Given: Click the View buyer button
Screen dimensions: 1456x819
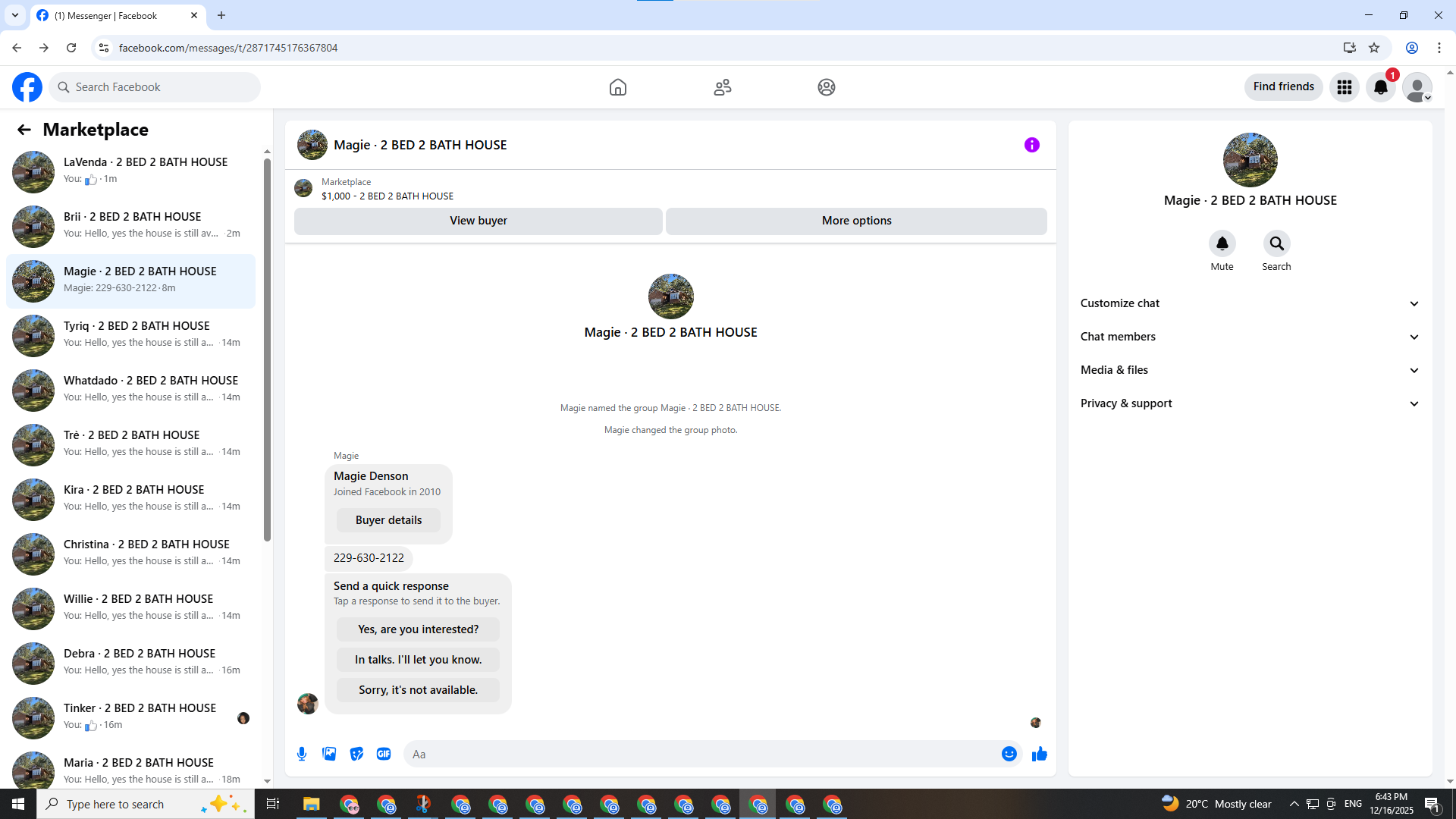Looking at the screenshot, I should [x=479, y=221].
